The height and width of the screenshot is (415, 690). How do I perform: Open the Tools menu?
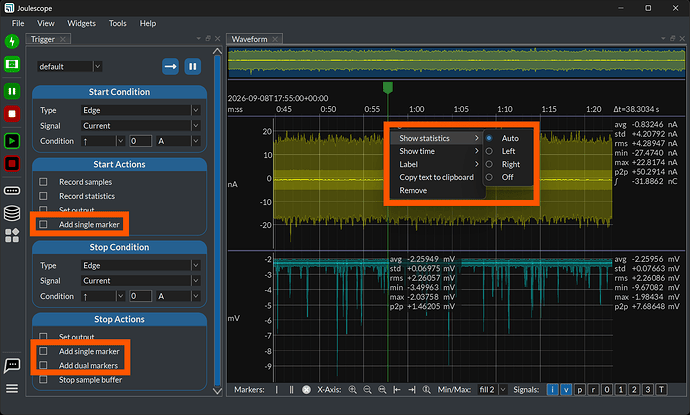coord(117,23)
